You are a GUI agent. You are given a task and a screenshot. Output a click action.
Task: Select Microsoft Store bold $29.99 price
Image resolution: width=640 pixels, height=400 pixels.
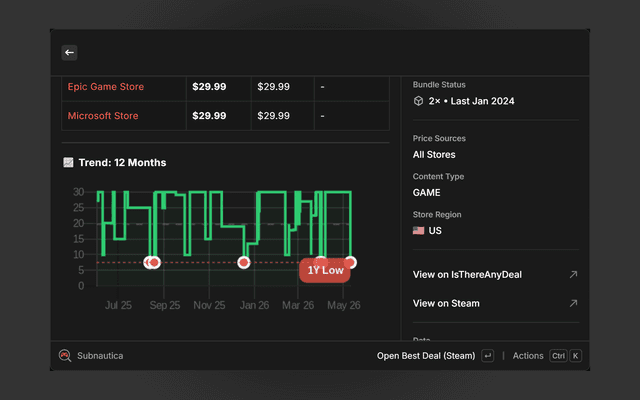coord(209,116)
